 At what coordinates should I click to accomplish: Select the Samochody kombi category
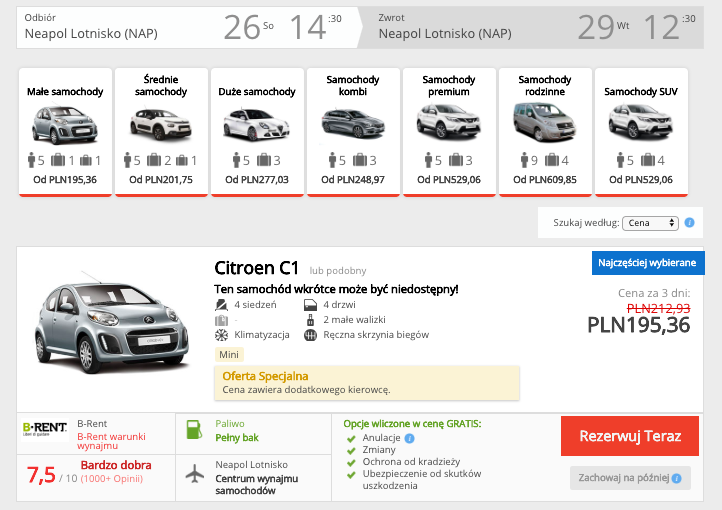point(353,132)
